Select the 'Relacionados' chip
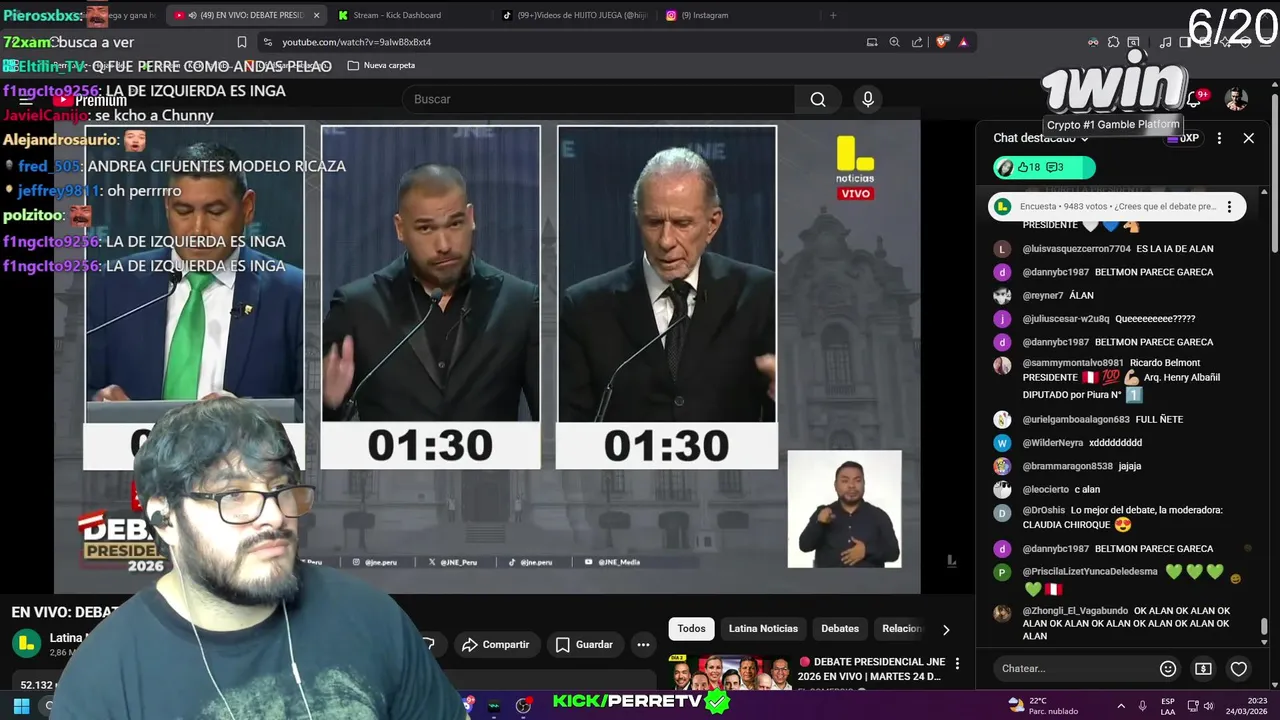 tap(901, 629)
